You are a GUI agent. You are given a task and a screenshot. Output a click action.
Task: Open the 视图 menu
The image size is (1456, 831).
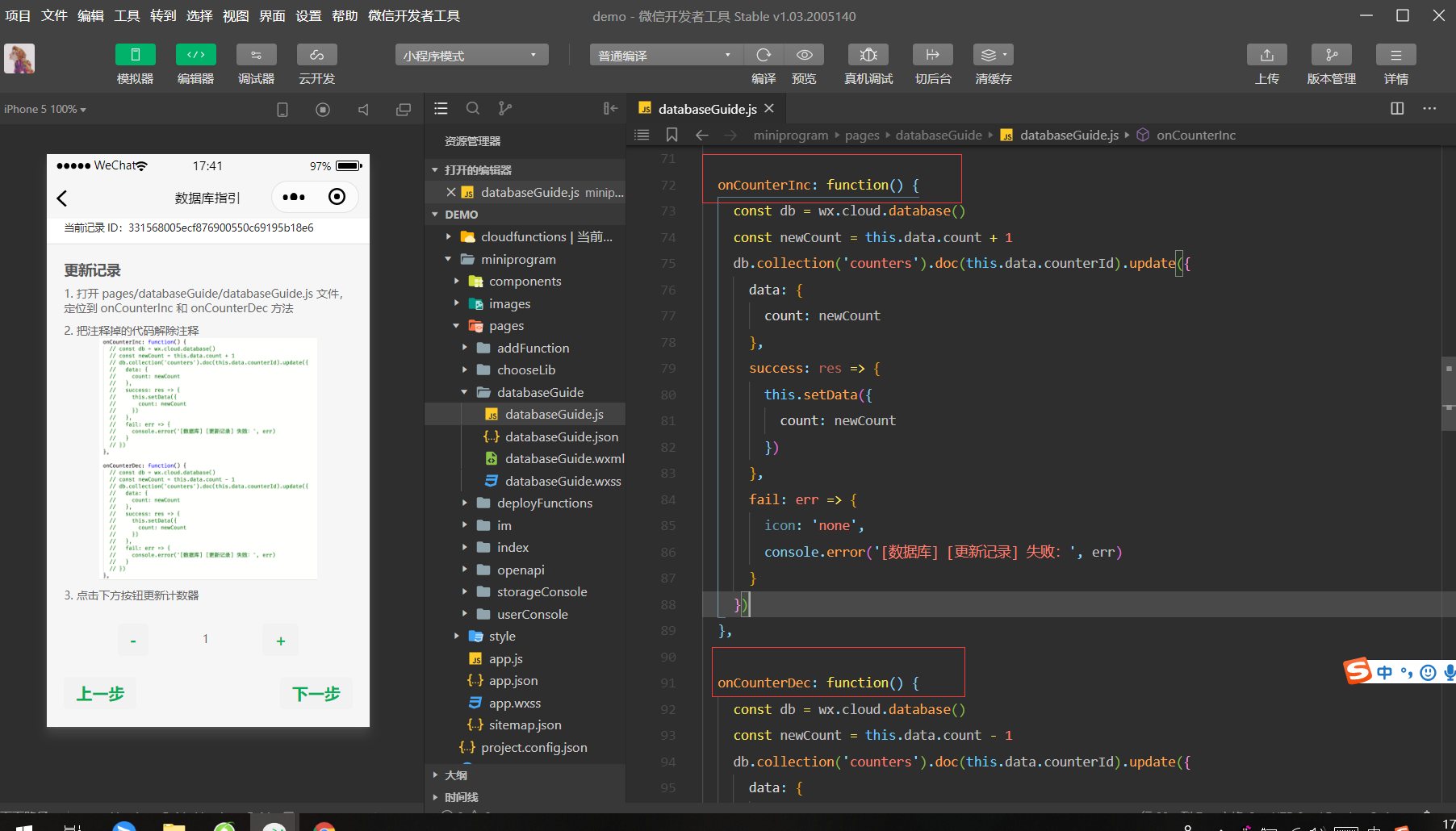pyautogui.click(x=236, y=16)
